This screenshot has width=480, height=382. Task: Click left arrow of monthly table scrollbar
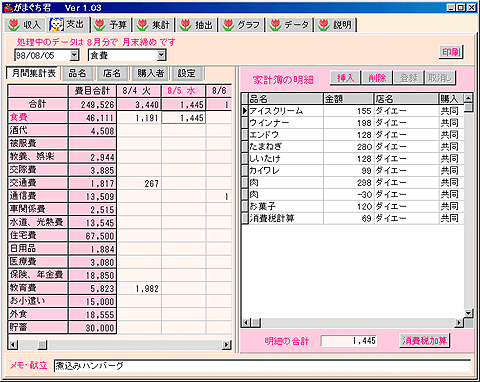coord(13,344)
